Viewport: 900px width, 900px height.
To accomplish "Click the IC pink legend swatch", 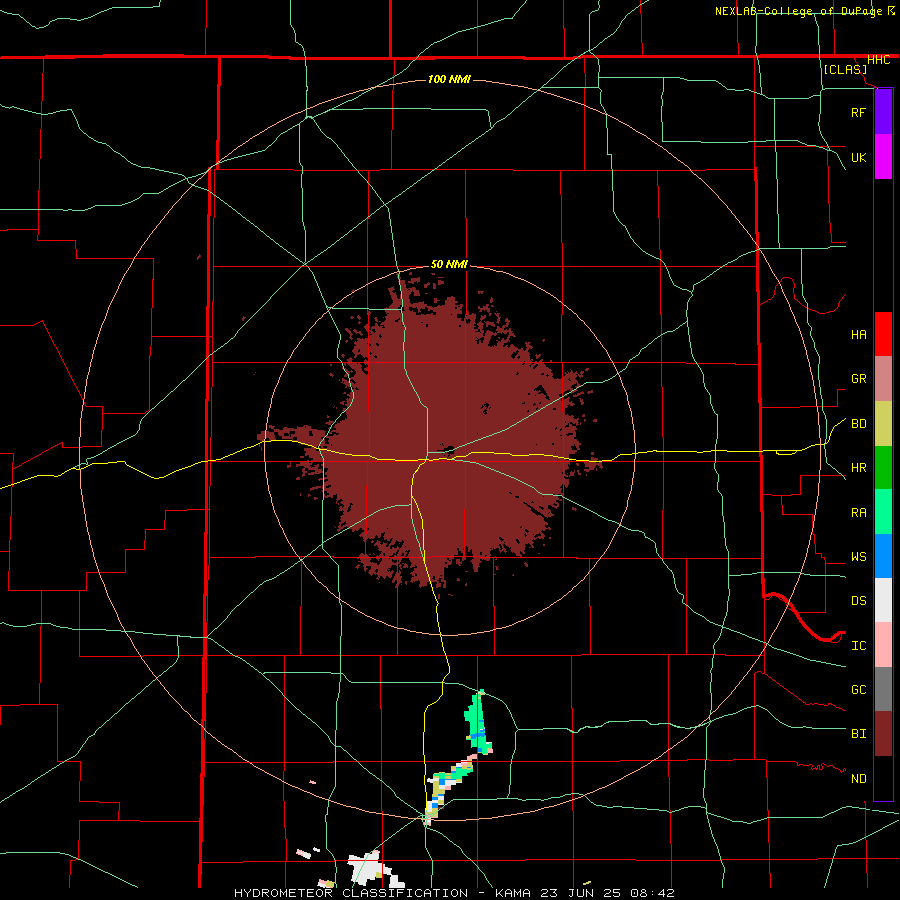I will pos(883,645).
